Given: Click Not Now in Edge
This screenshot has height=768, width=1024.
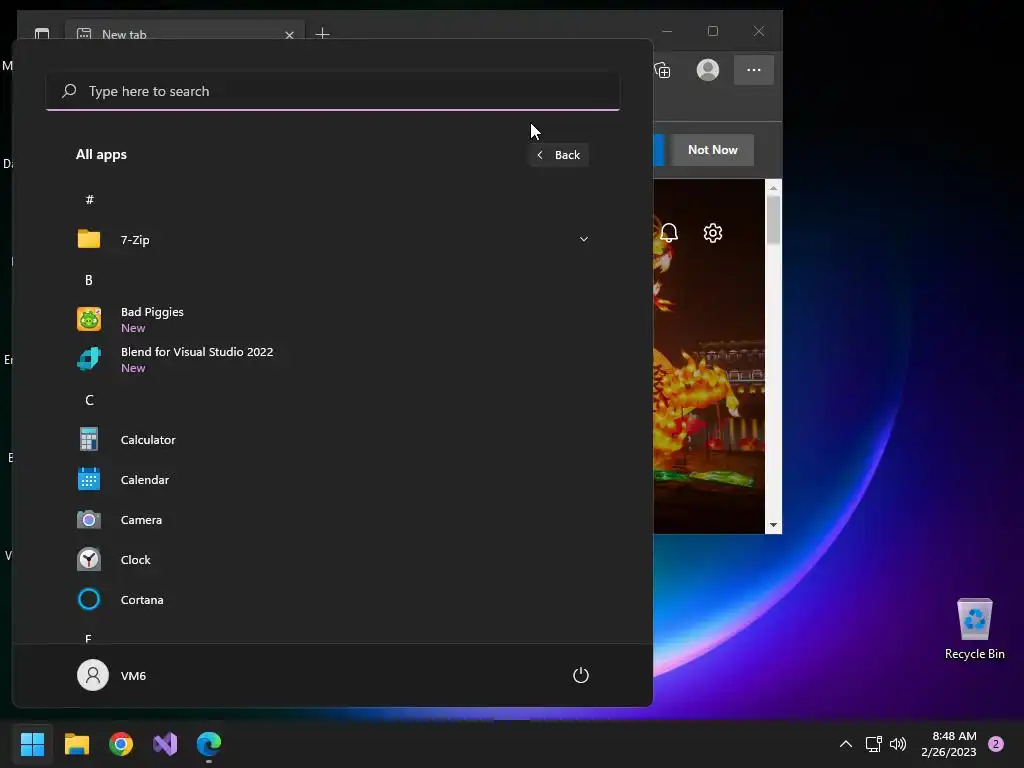Looking at the screenshot, I should point(712,150).
